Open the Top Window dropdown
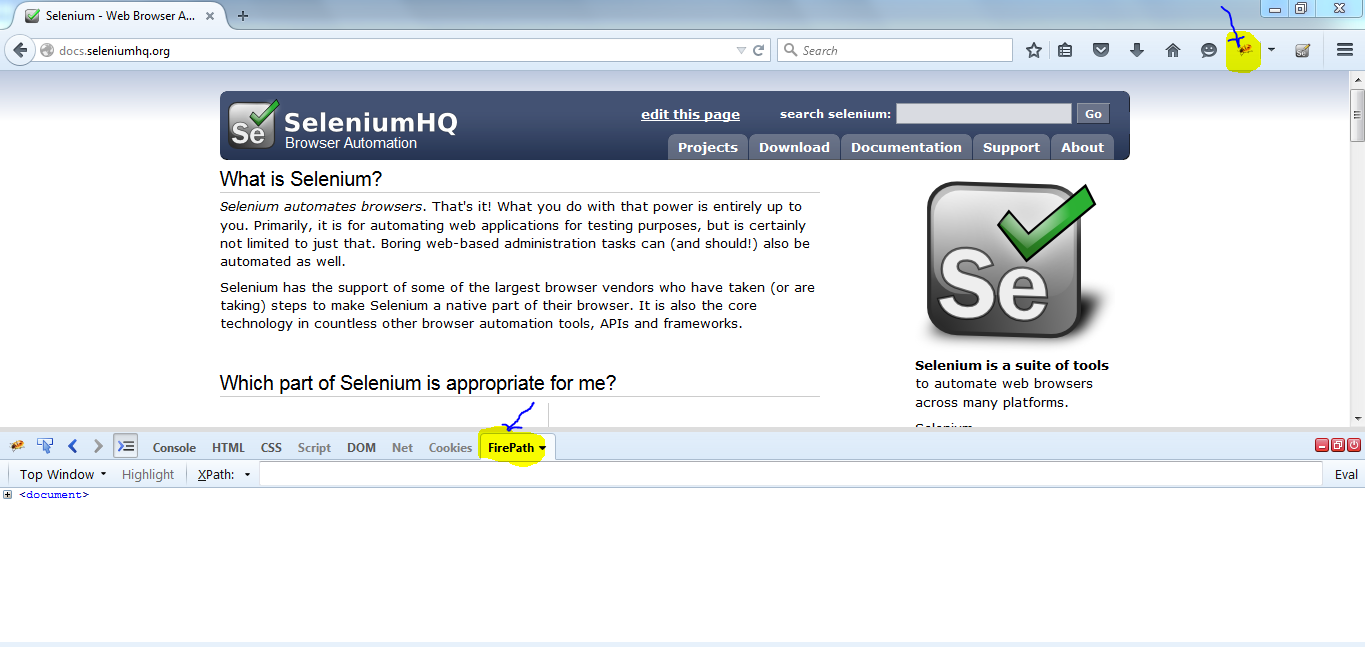The image size is (1365, 661). 62,474
